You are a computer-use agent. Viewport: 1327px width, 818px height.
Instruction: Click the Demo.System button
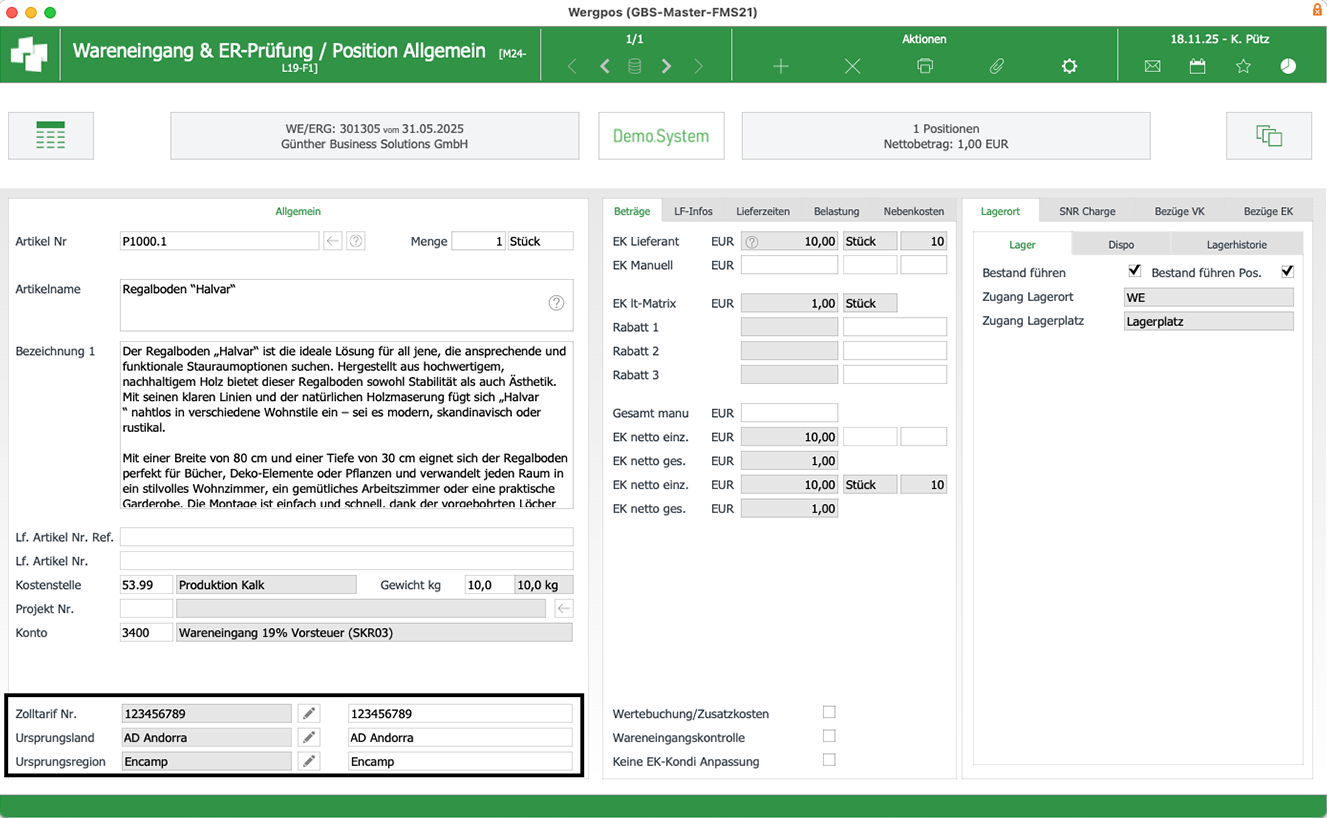pyautogui.click(x=661, y=136)
